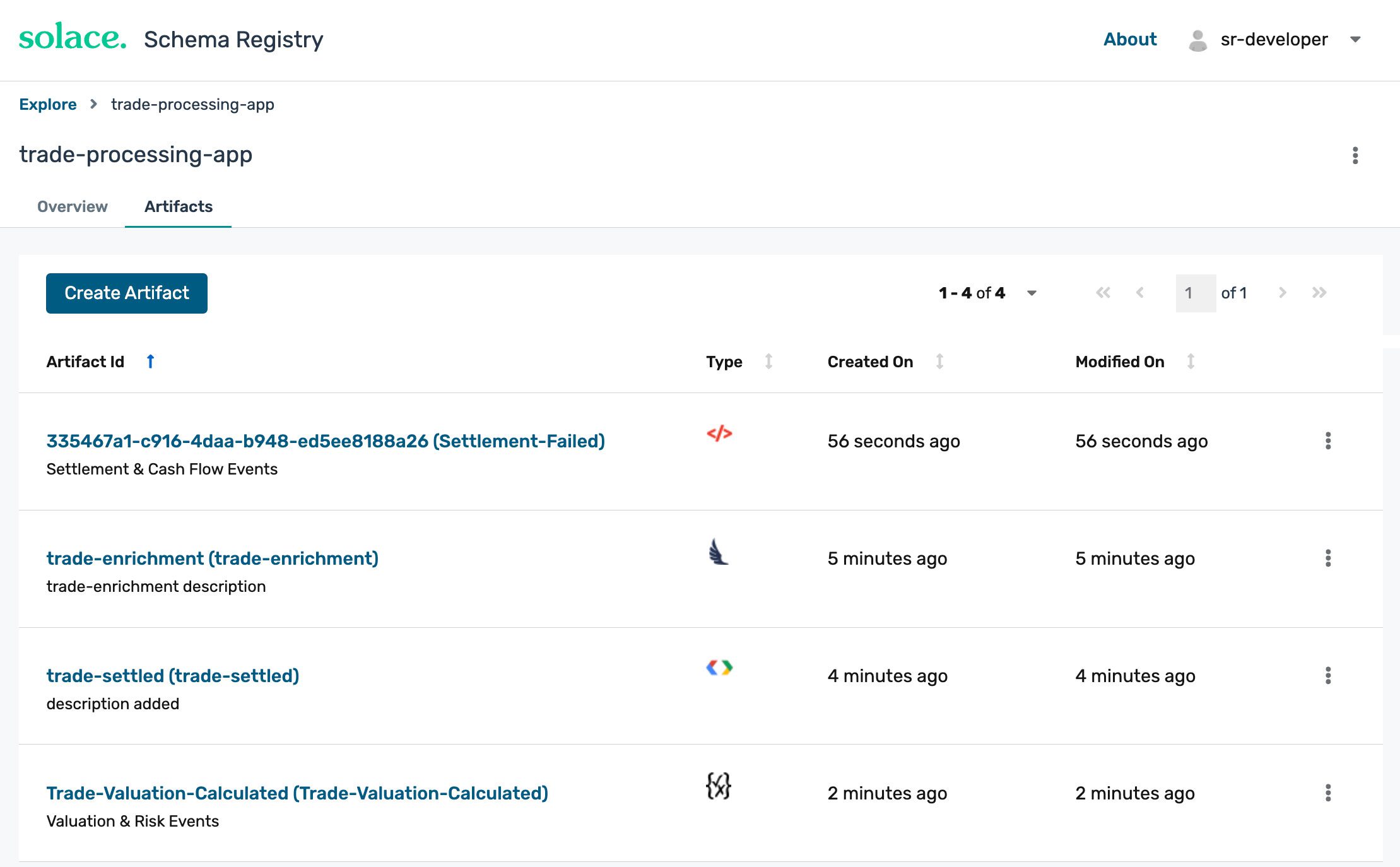1400x867 pixels.
Task: Go to last page with double-right arrows
Action: click(x=1319, y=293)
